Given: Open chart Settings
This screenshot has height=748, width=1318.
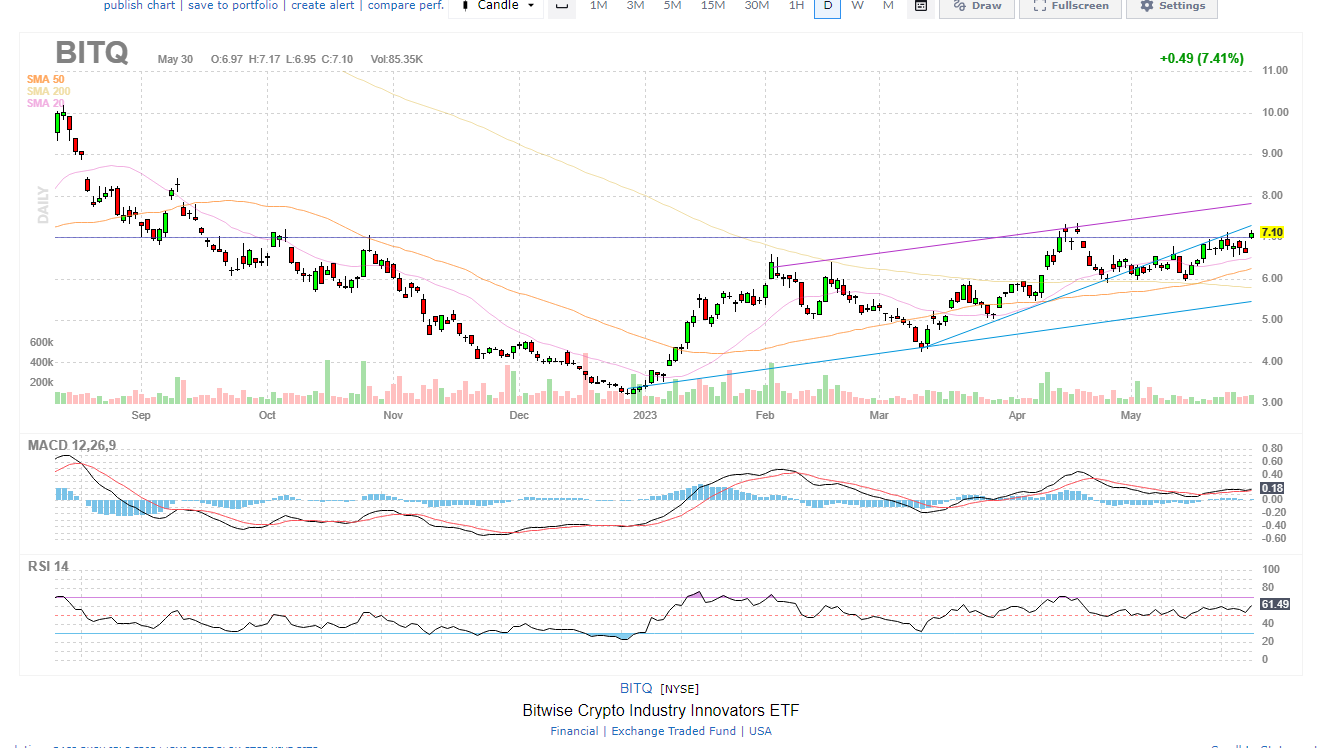Looking at the screenshot, I should tap(1172, 6).
